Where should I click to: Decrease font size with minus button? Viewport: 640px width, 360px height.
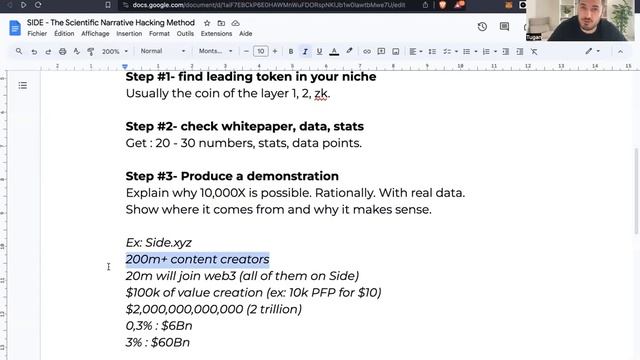click(x=246, y=51)
